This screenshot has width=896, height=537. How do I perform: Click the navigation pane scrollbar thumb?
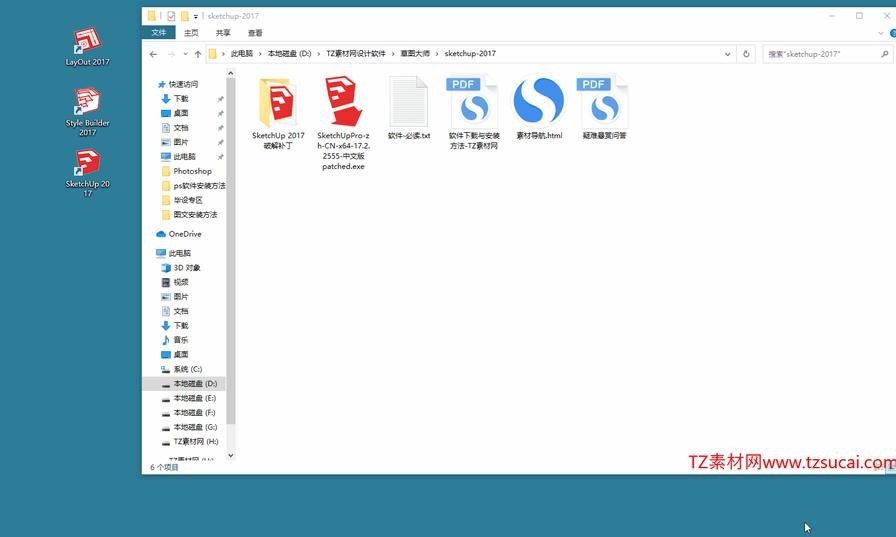pos(231,251)
